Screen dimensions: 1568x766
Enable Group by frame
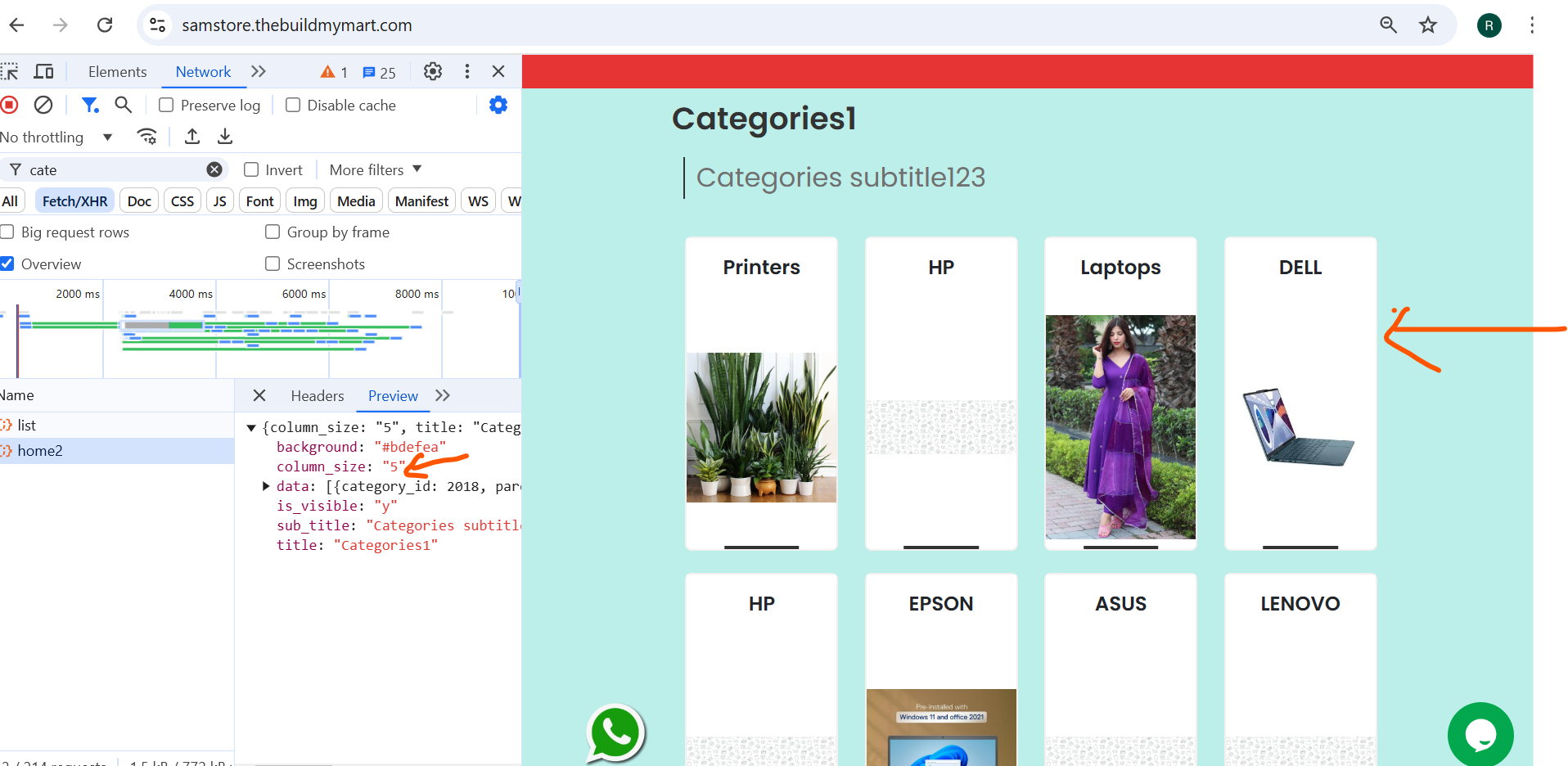pos(273,232)
